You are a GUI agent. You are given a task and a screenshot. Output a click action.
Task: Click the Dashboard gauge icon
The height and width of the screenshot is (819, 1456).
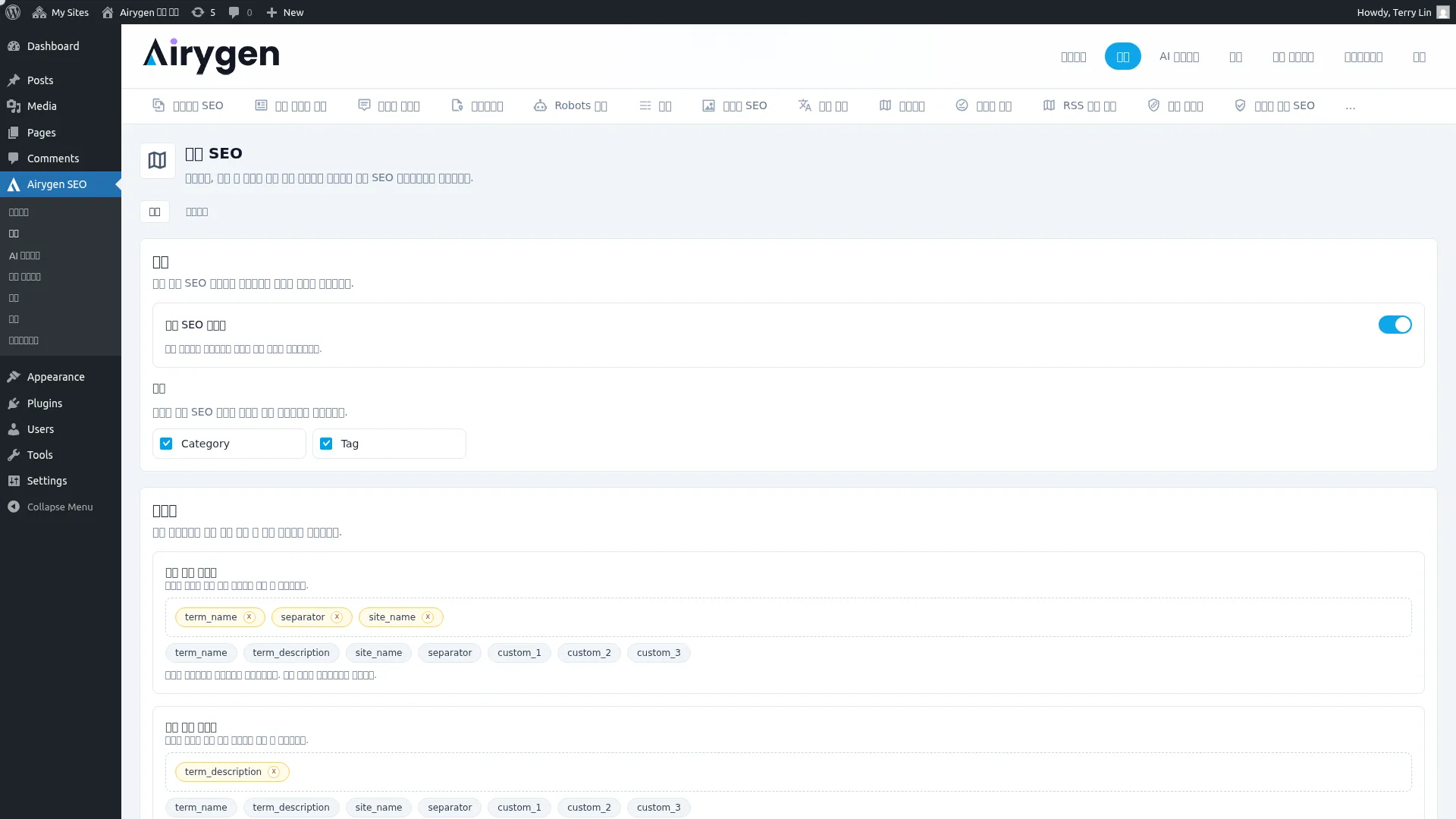(14, 46)
